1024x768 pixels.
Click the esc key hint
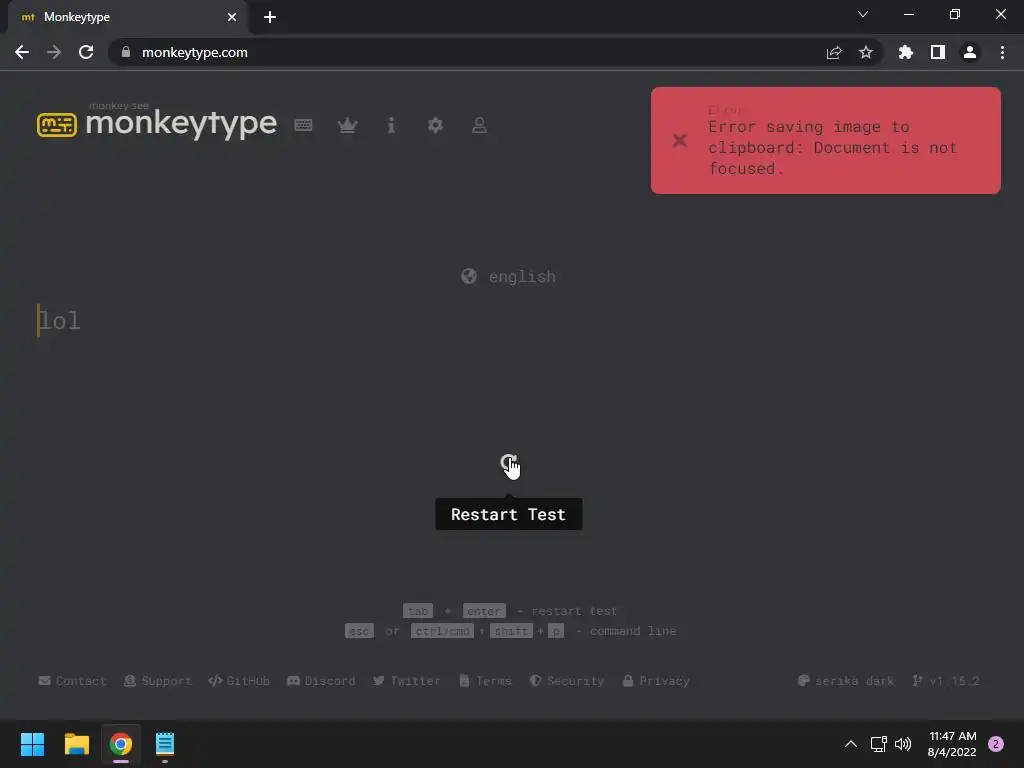coord(359,631)
